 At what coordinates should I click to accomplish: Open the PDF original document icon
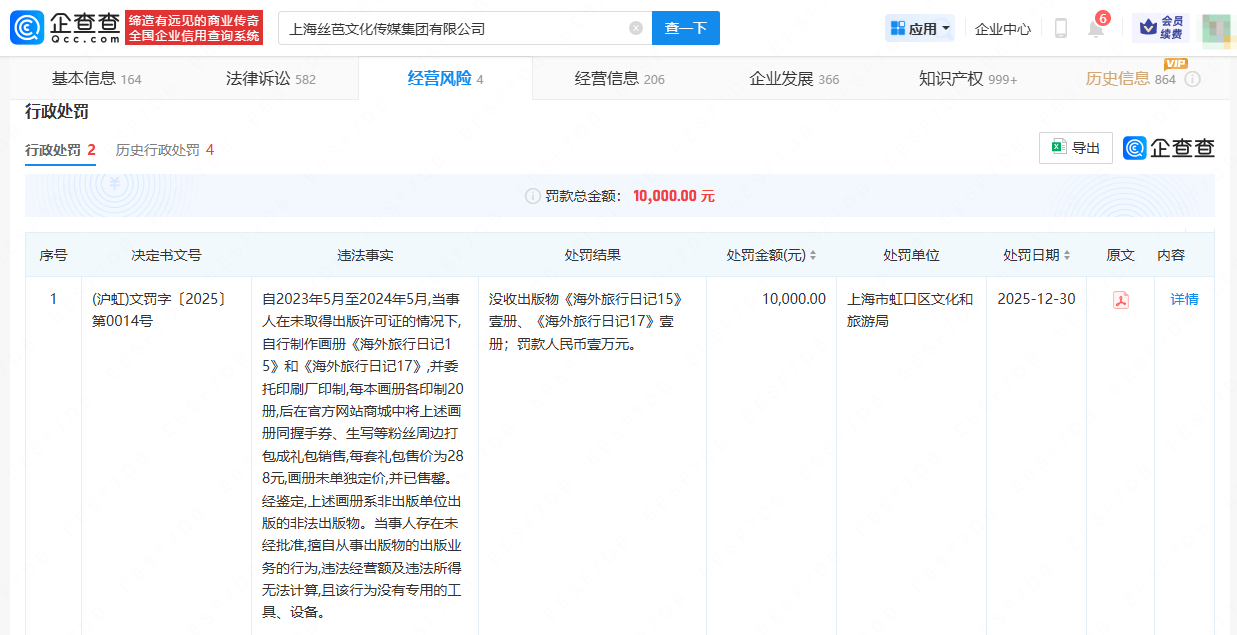click(1121, 300)
